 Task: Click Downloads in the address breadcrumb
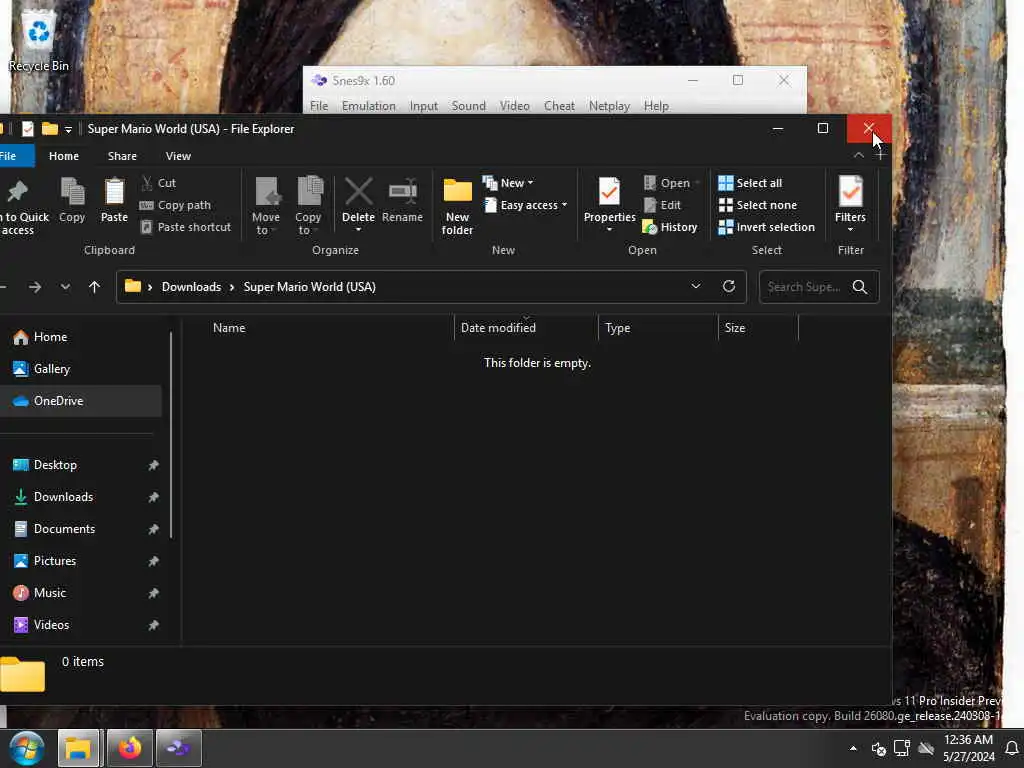[x=191, y=287]
